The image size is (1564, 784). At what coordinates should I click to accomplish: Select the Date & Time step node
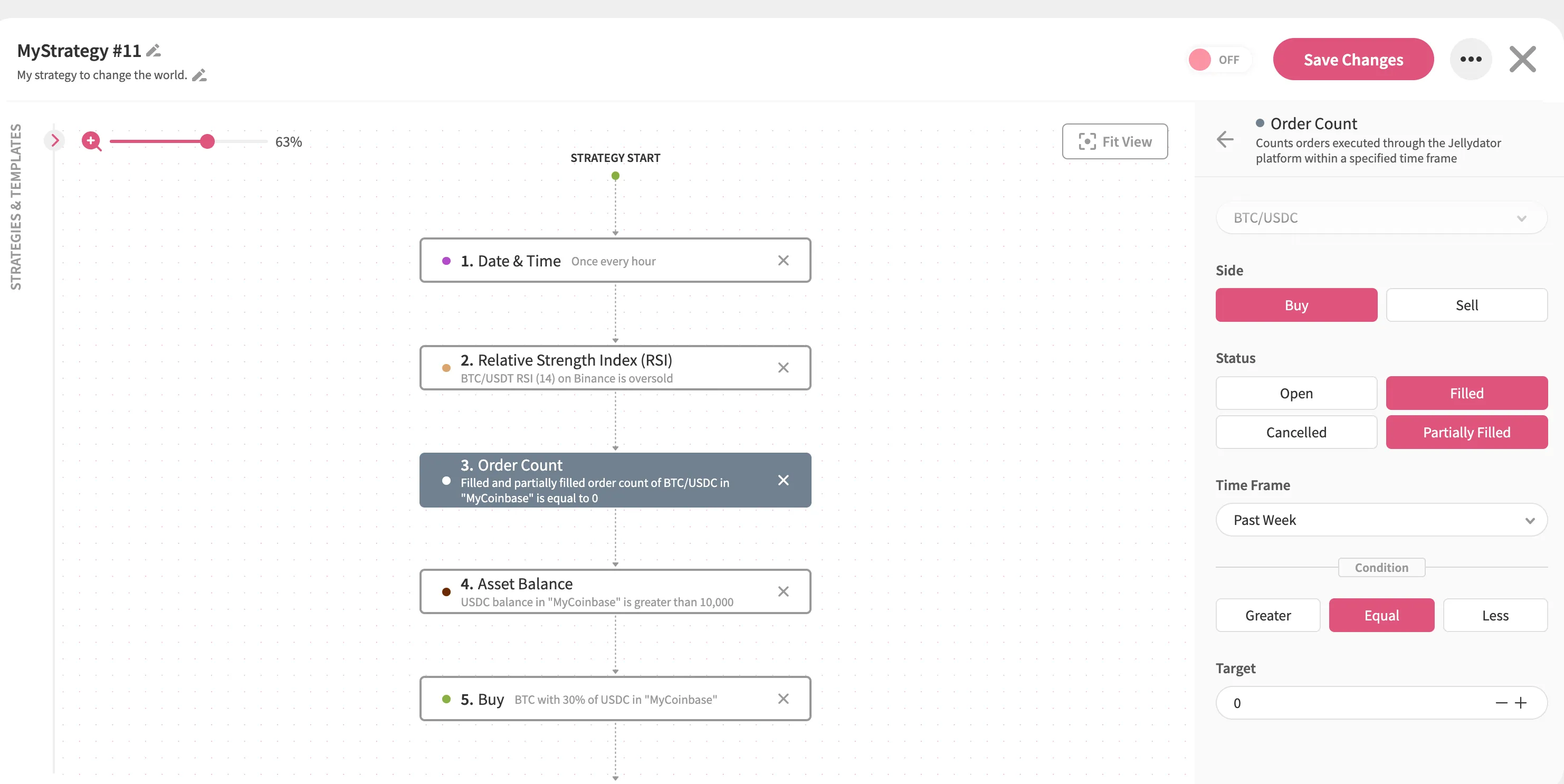615,261
